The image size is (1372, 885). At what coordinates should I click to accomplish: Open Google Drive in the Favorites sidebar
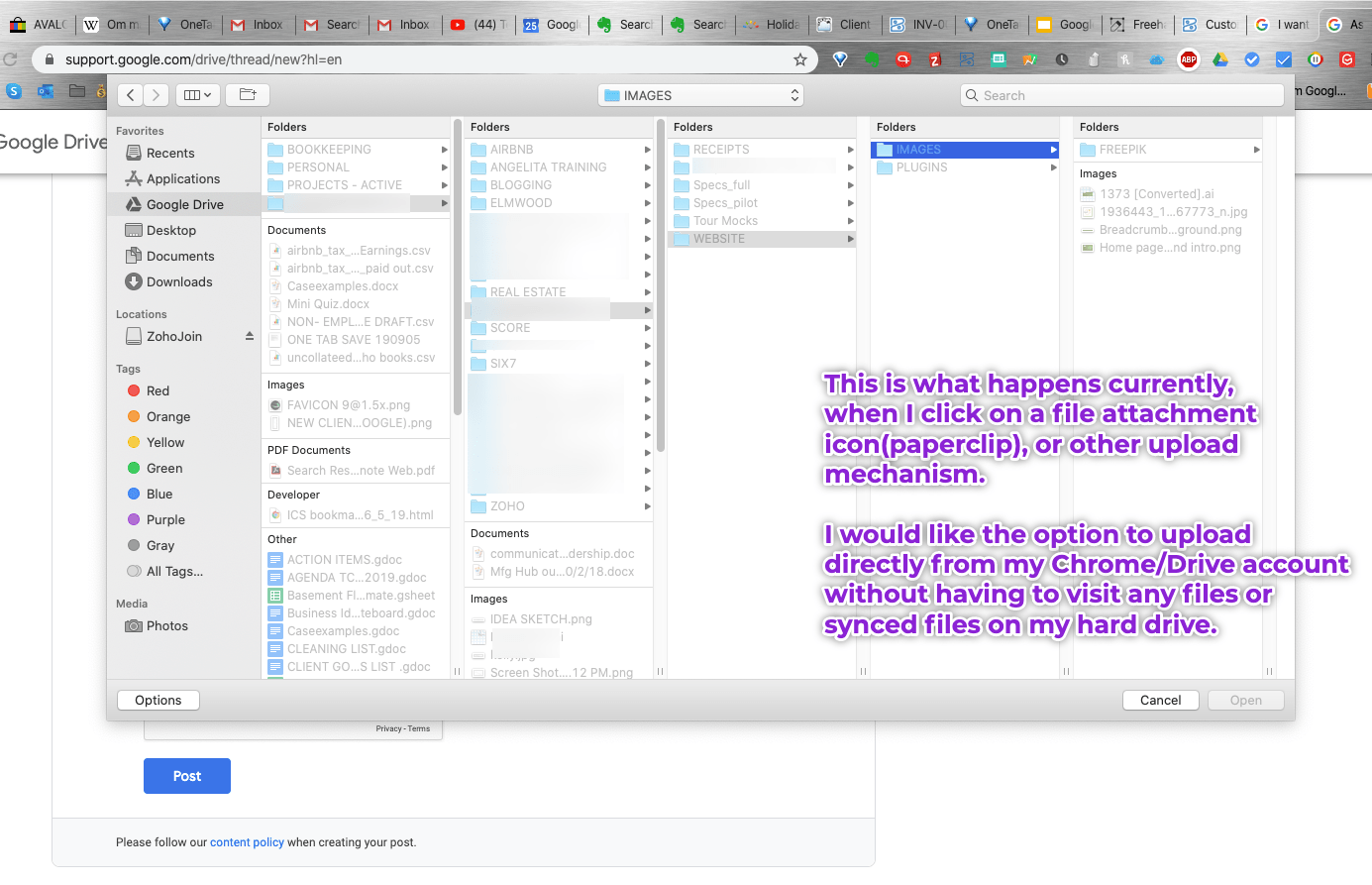click(184, 204)
